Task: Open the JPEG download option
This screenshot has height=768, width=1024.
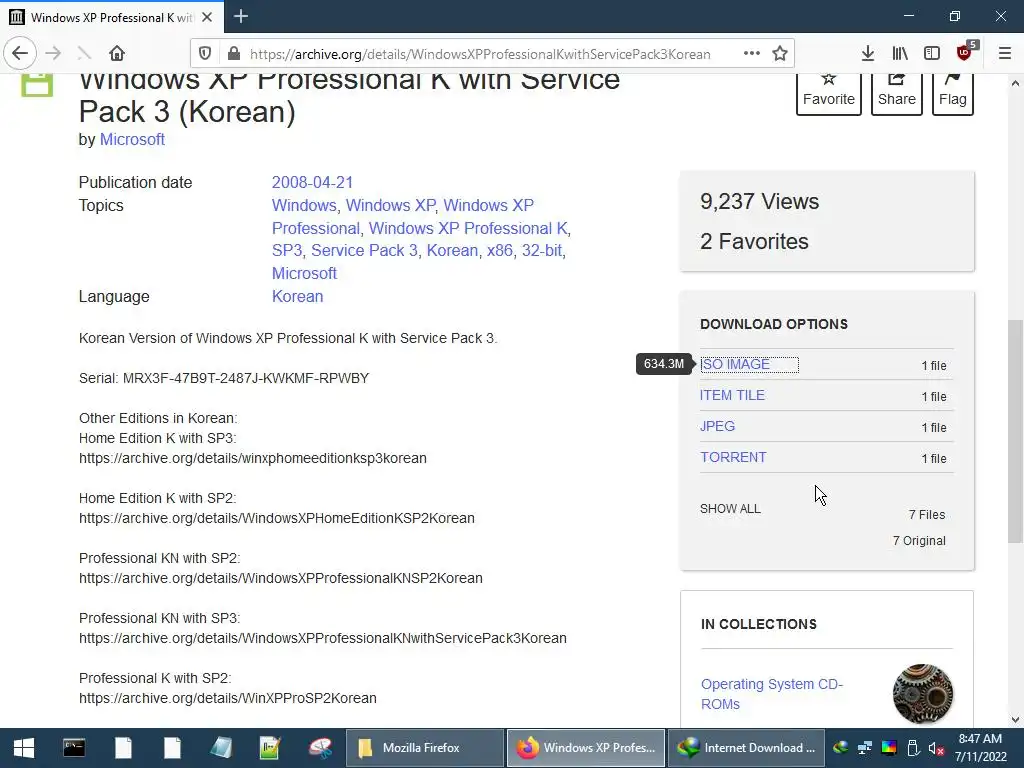Action: point(717,426)
